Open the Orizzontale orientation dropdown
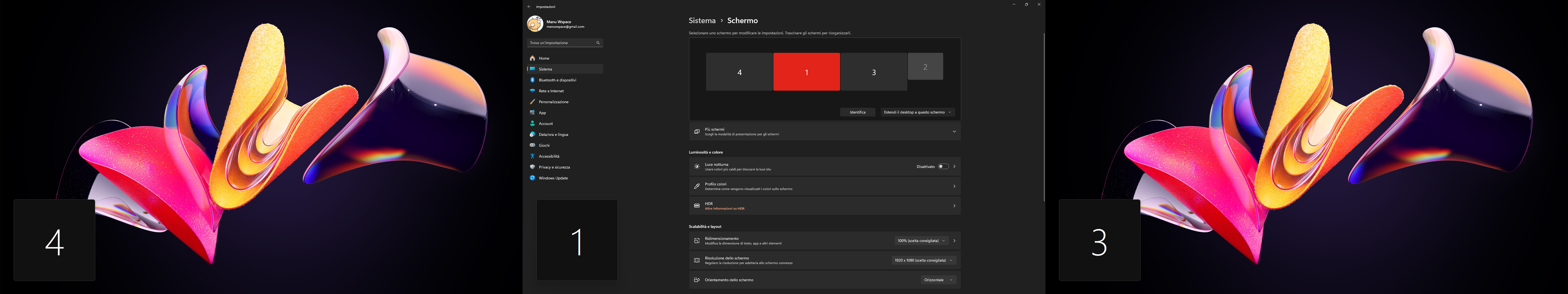 (939, 280)
